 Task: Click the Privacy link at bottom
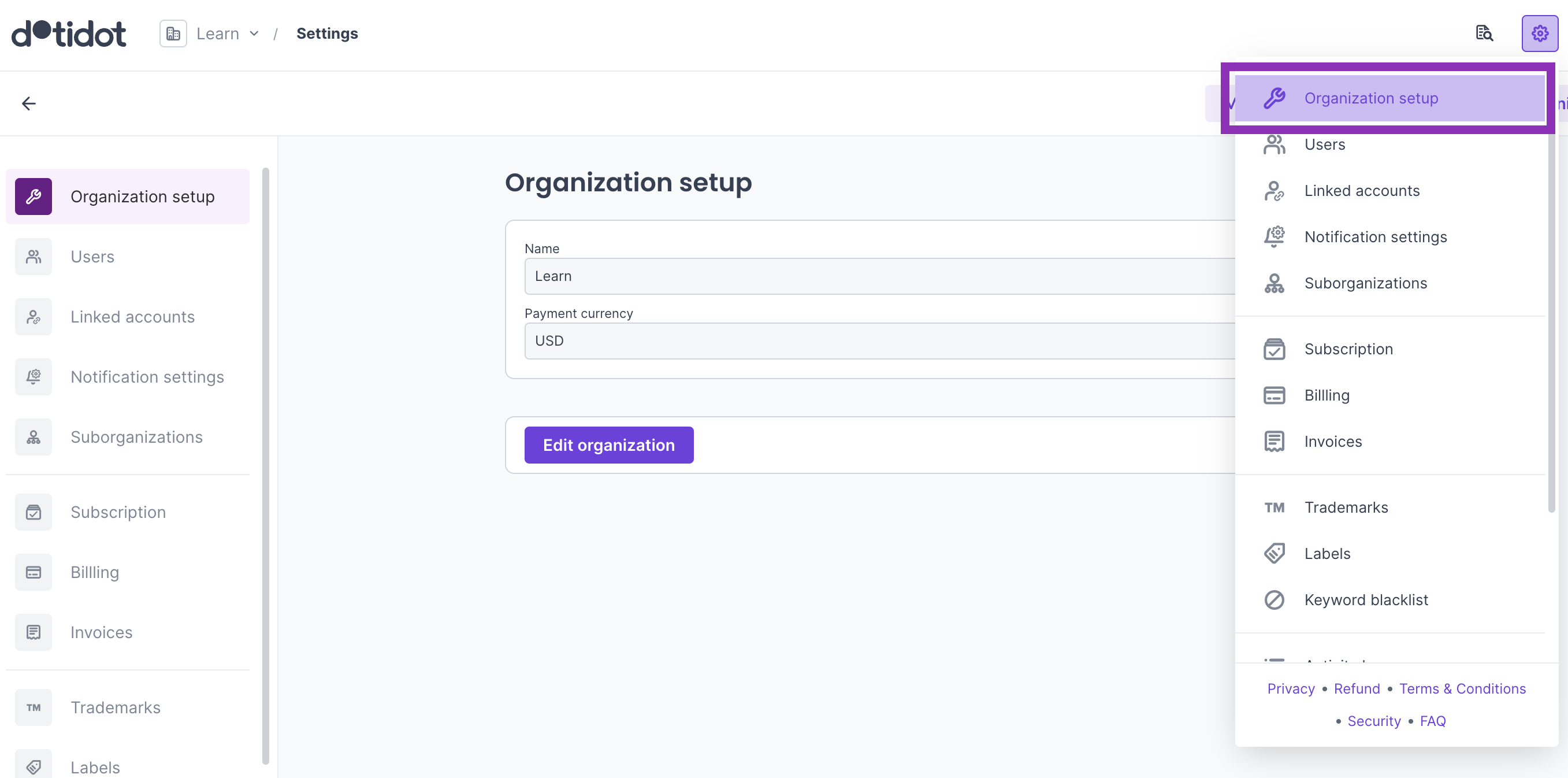(1291, 688)
